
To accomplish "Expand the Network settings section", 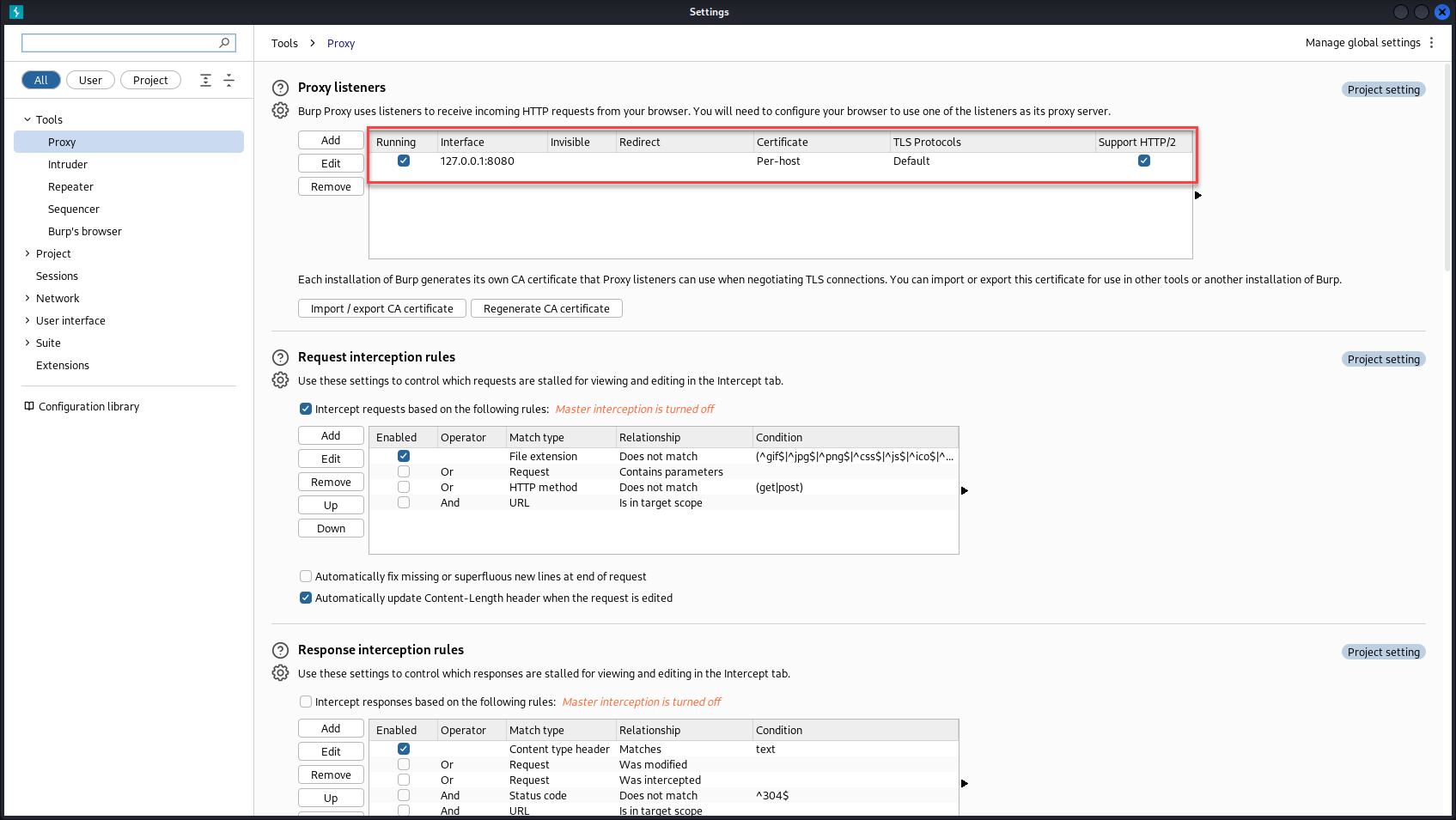I will 27,298.
